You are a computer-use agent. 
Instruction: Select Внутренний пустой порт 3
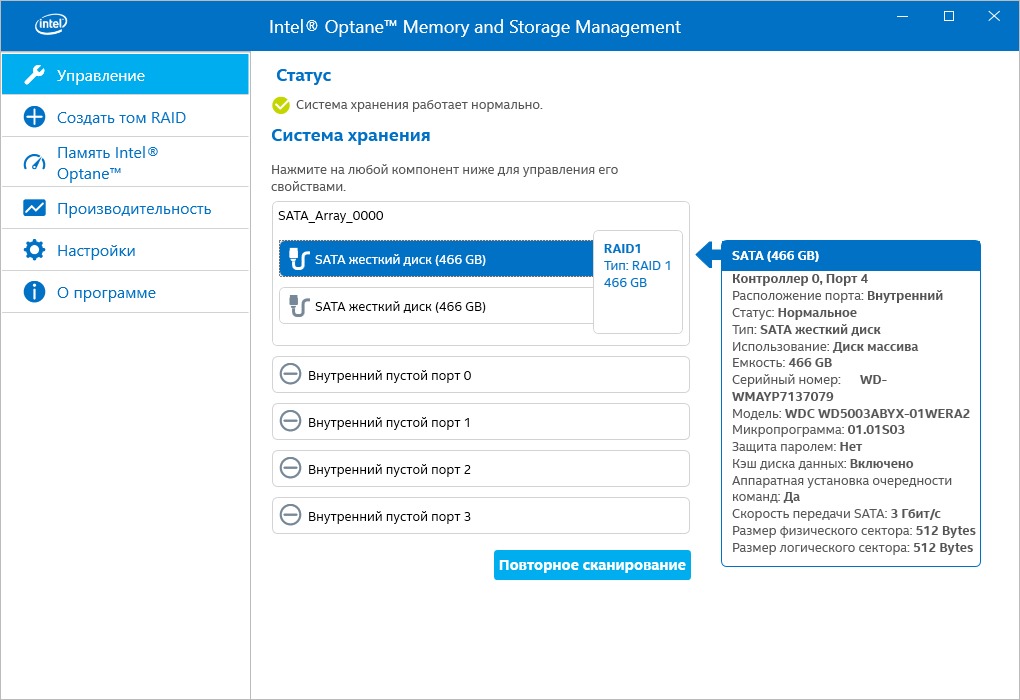(x=480, y=516)
